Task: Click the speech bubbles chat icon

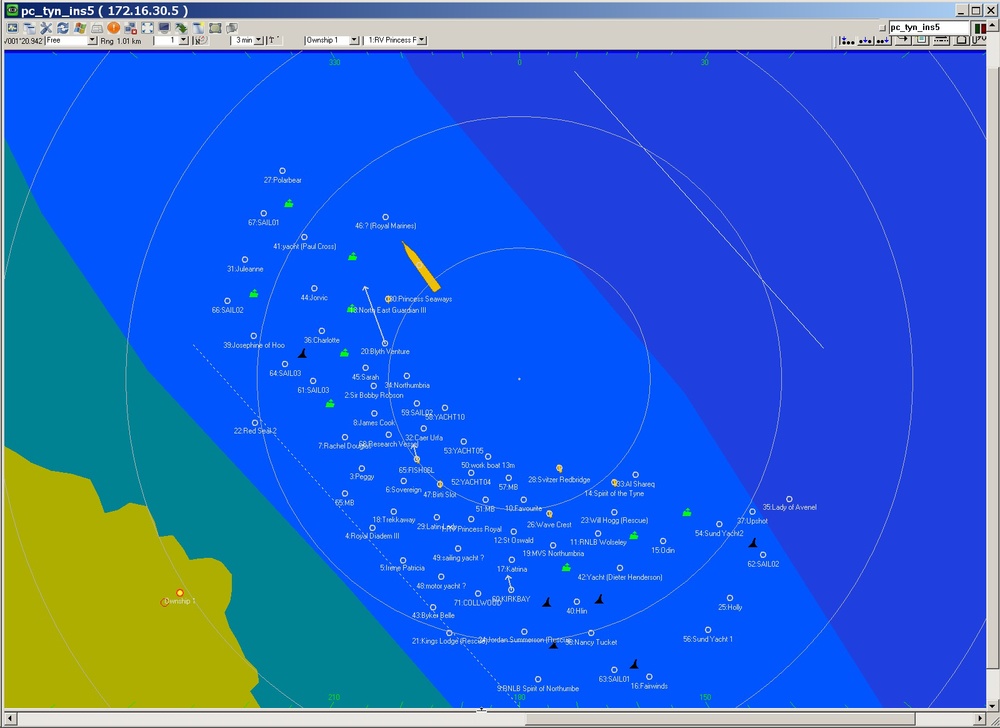Action: point(231,28)
